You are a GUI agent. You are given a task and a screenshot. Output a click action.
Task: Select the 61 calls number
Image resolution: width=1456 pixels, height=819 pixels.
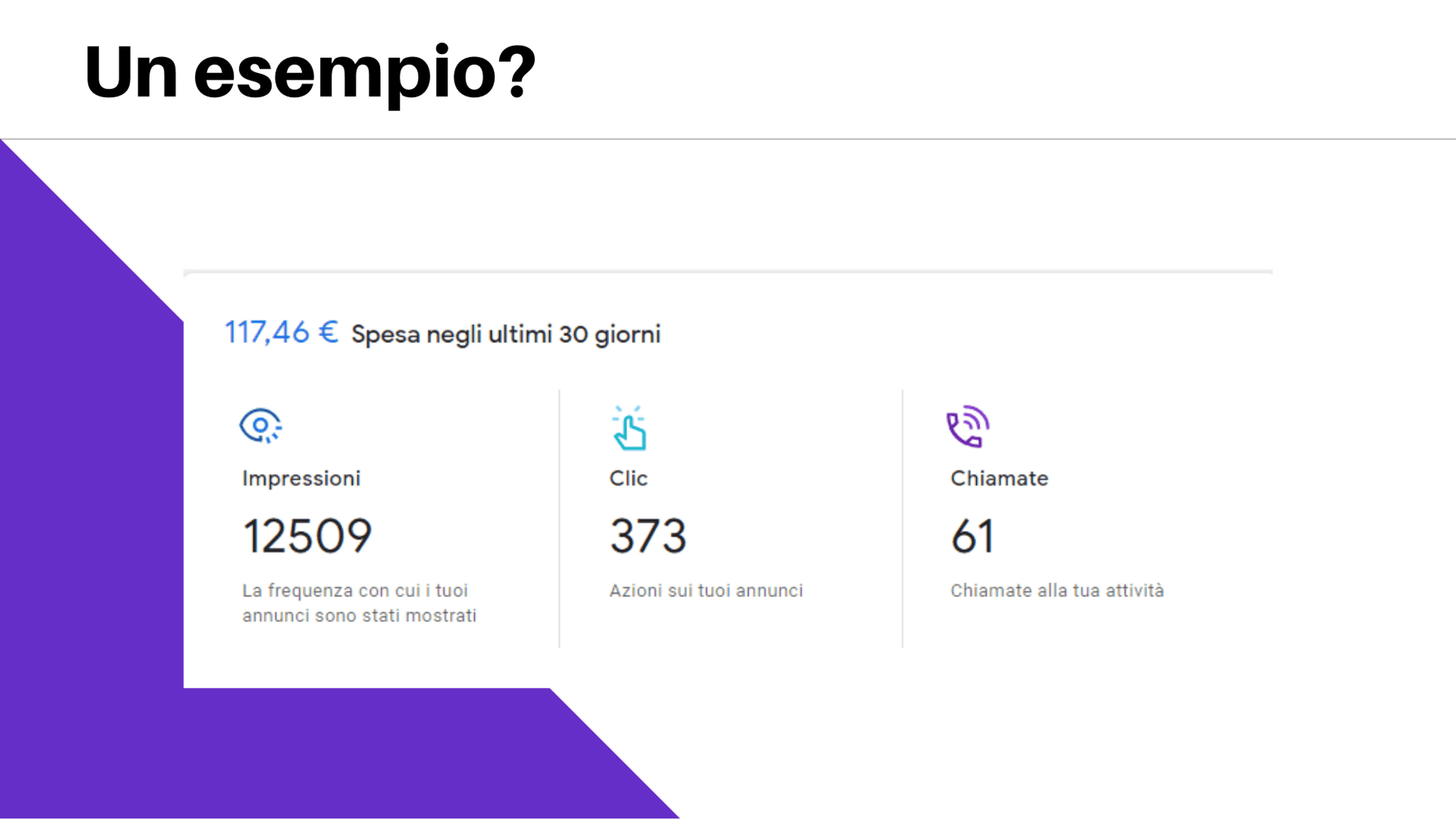point(971,536)
